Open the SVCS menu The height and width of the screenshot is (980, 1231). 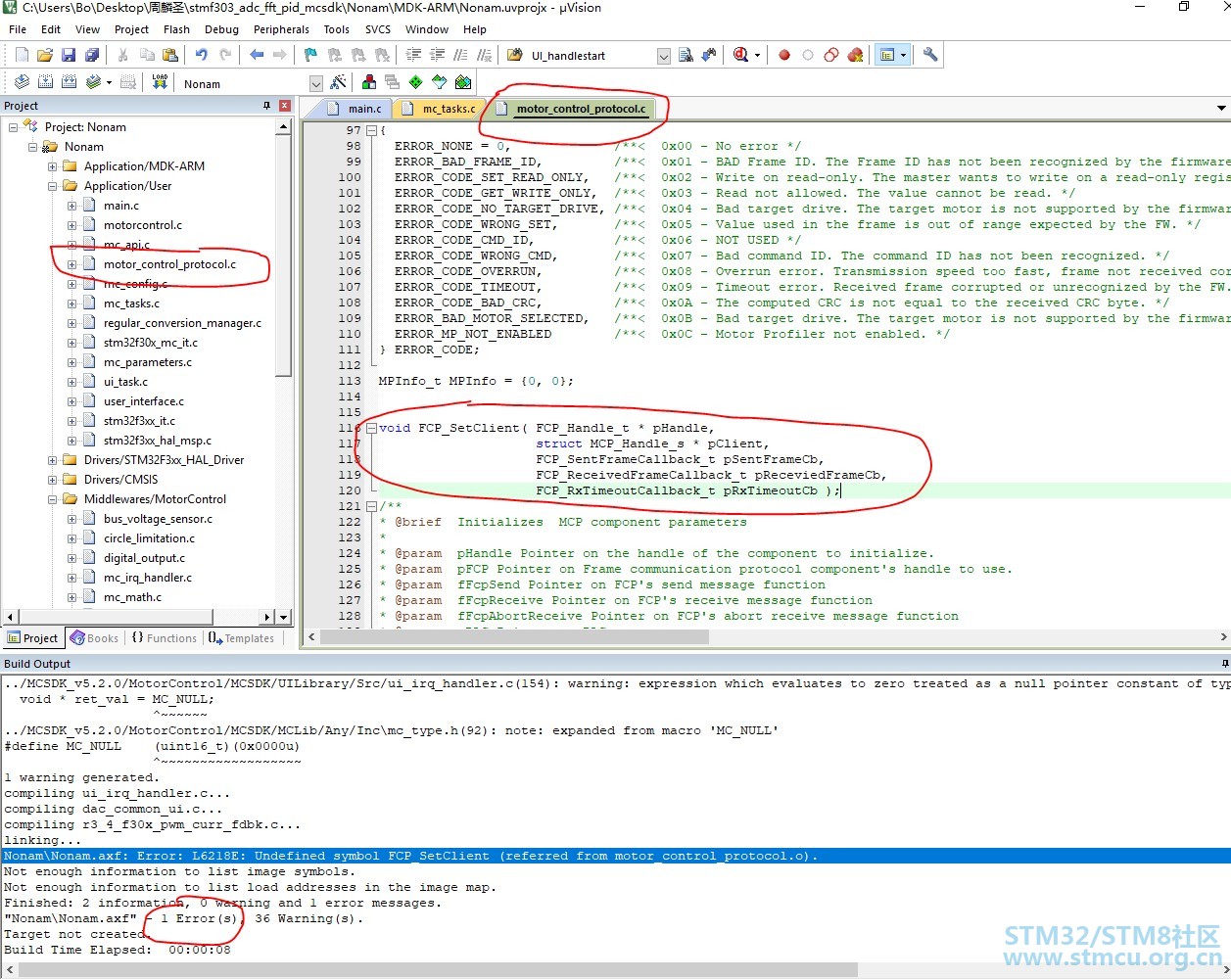point(378,29)
